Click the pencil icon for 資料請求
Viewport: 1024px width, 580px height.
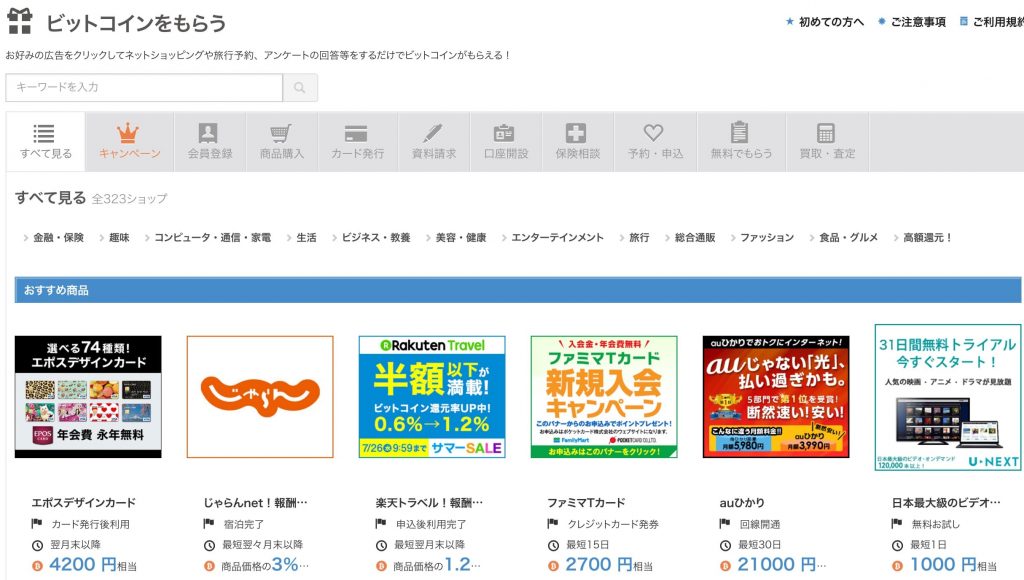[432, 133]
